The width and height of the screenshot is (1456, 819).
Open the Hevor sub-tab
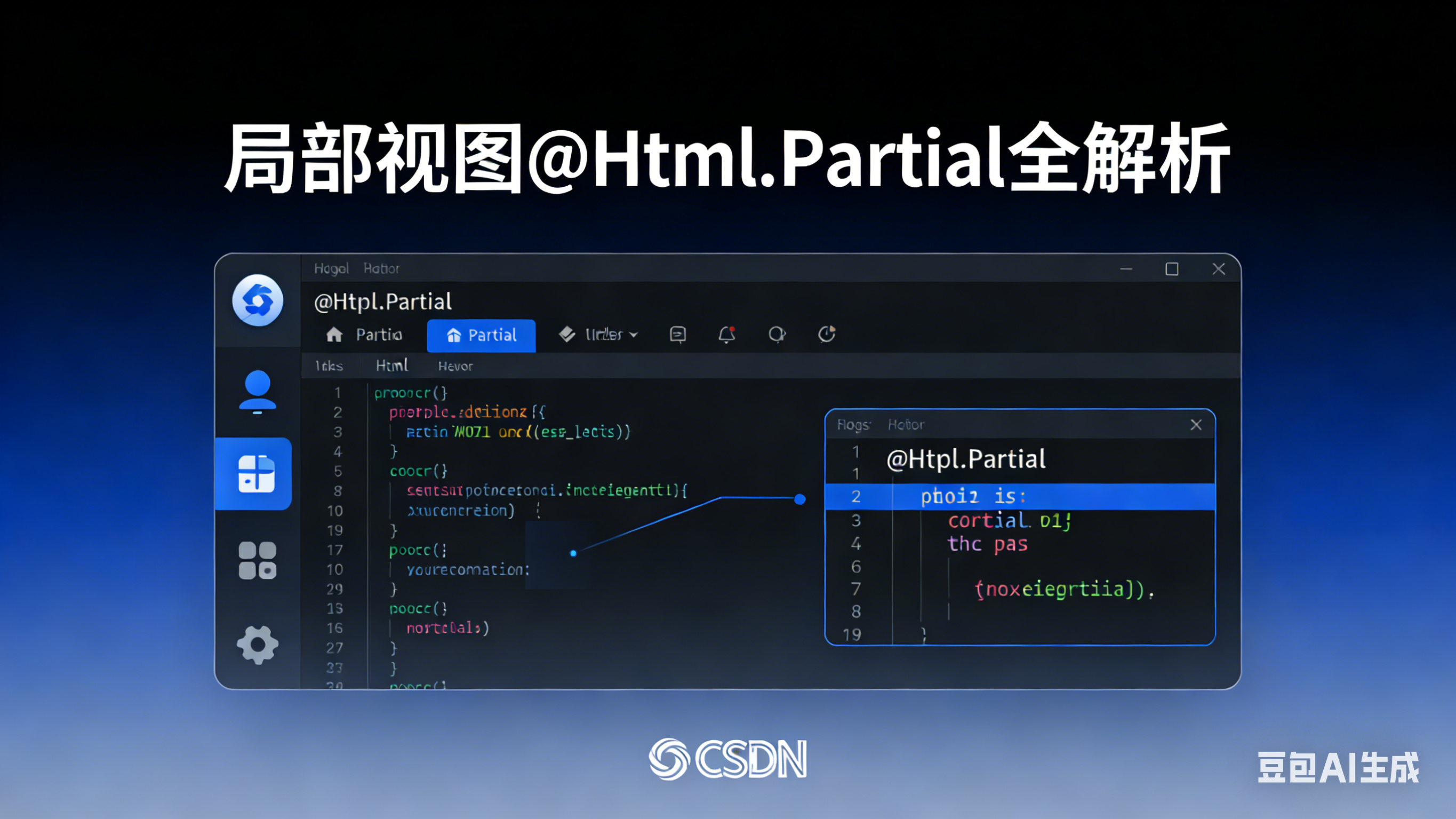pos(455,367)
